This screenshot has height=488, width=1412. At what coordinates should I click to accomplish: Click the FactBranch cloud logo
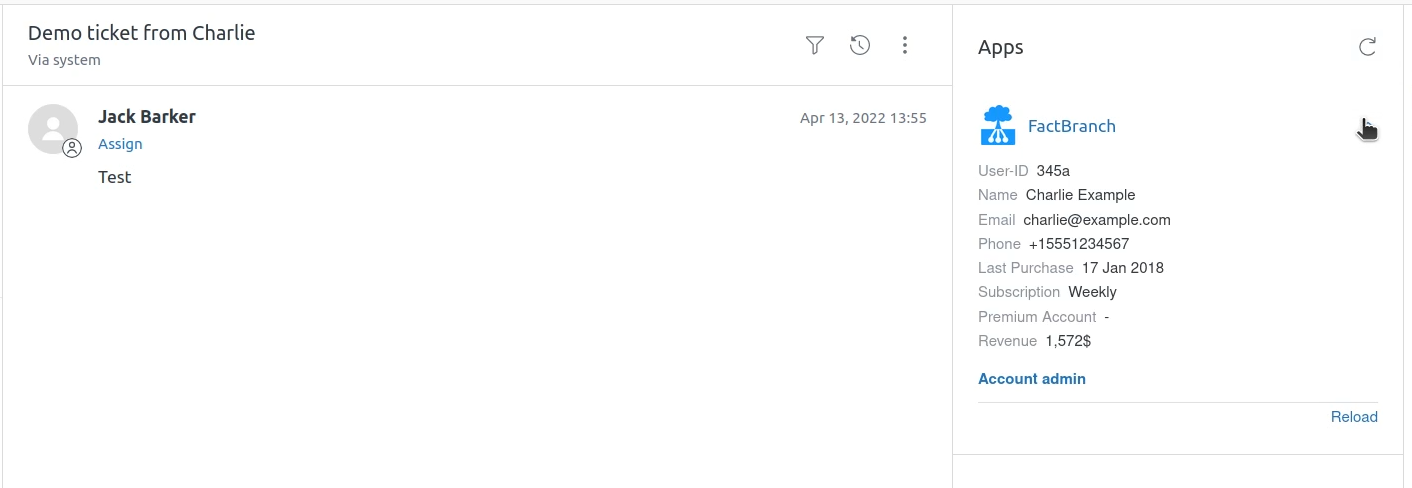pos(998,126)
